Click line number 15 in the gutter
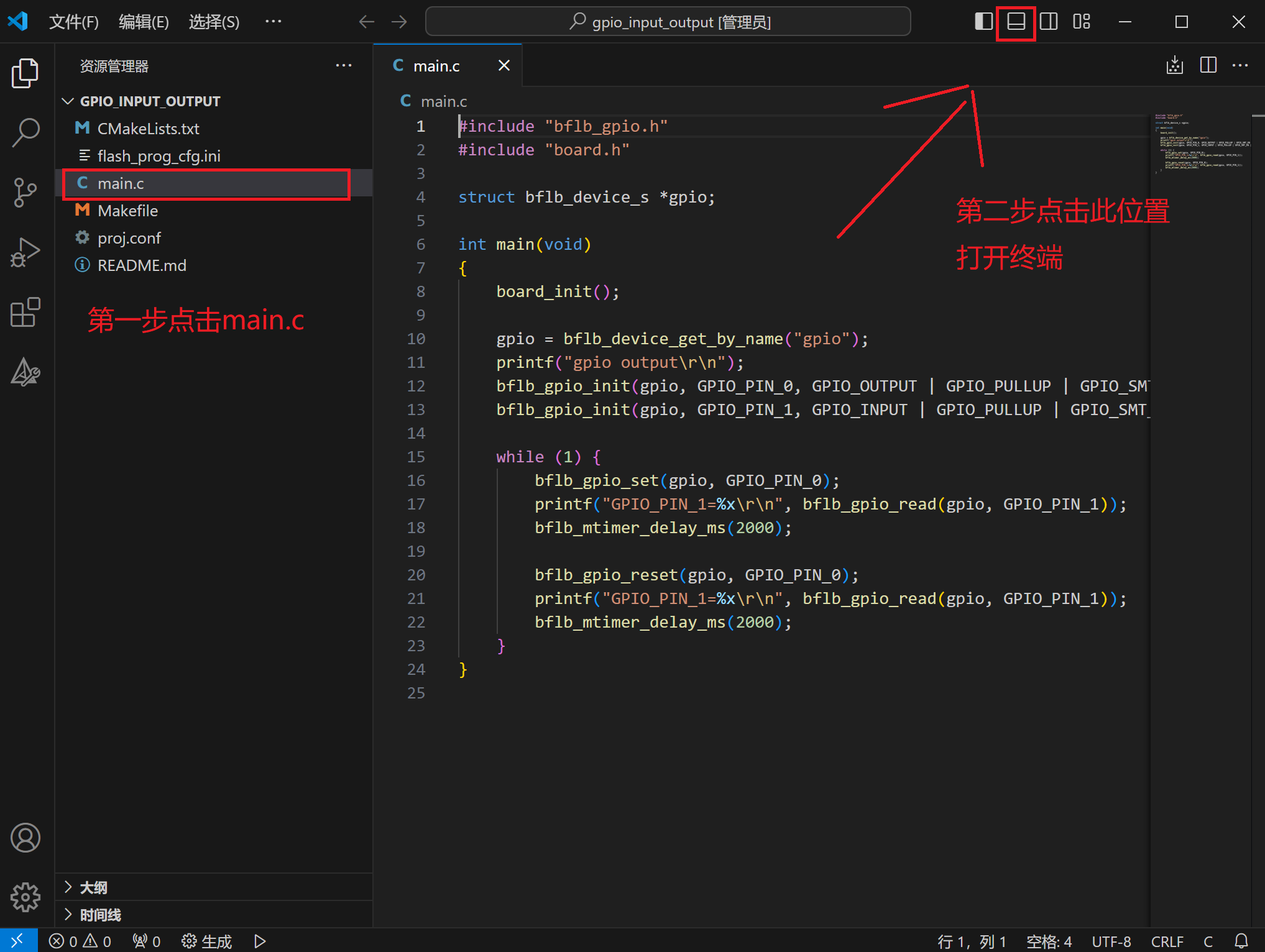 [x=416, y=457]
